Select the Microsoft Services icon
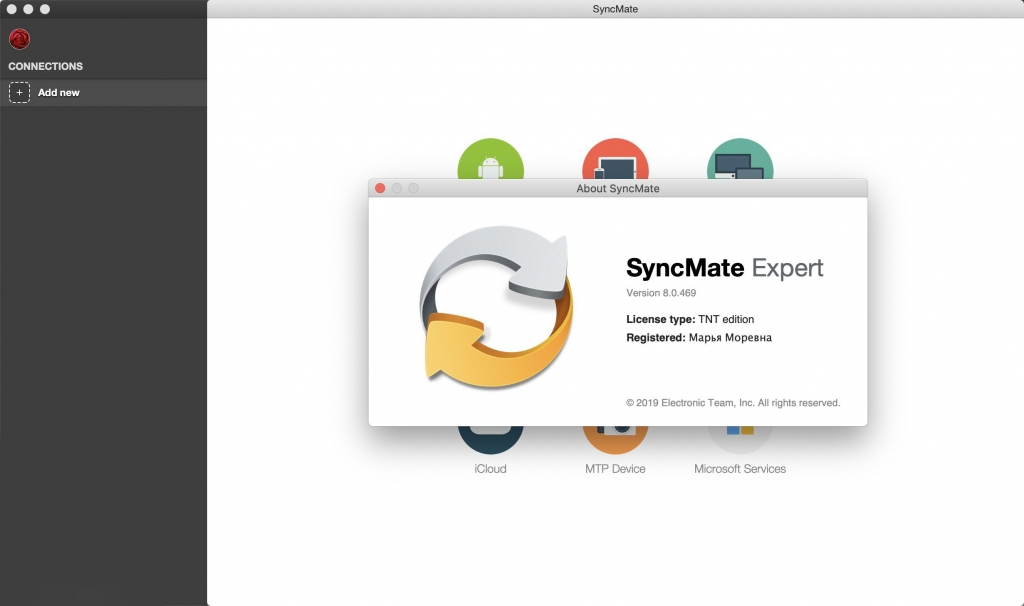 click(x=740, y=439)
